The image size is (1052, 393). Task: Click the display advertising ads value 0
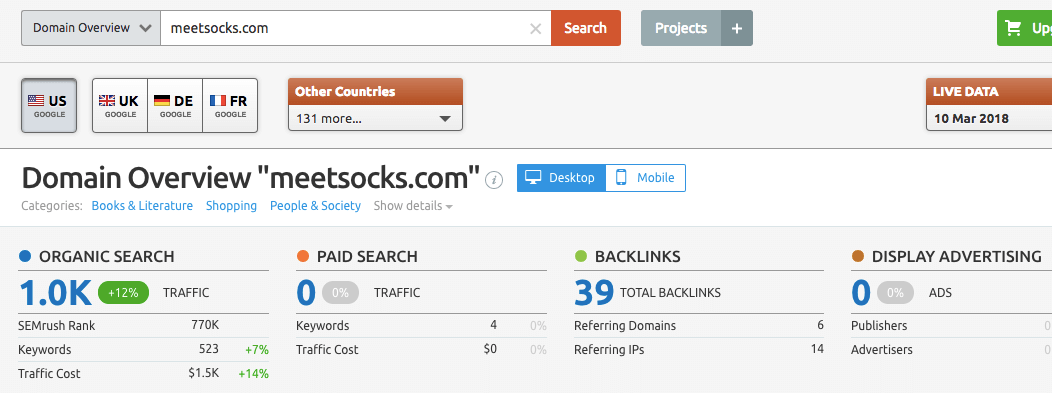click(x=861, y=292)
